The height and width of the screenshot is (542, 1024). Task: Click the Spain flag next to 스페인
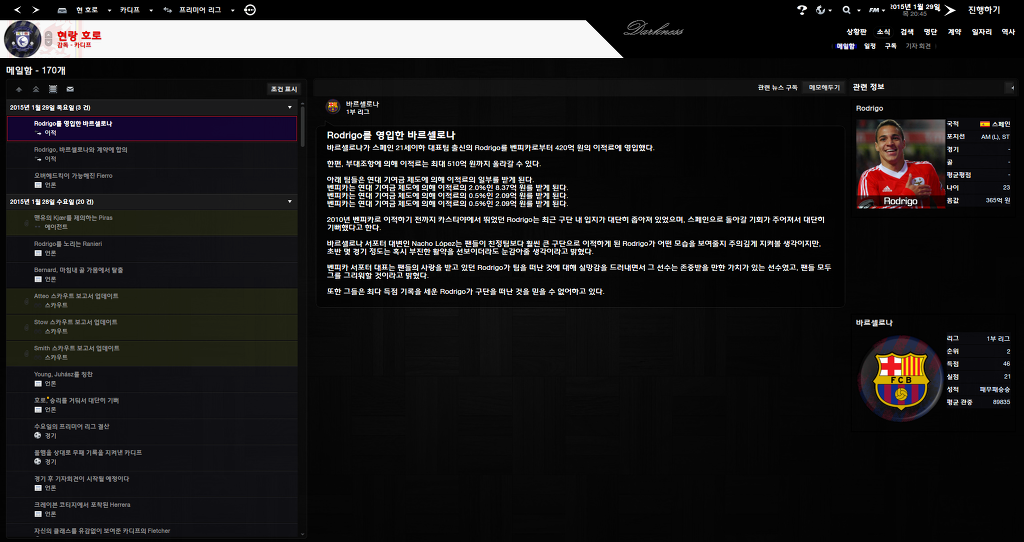984,124
